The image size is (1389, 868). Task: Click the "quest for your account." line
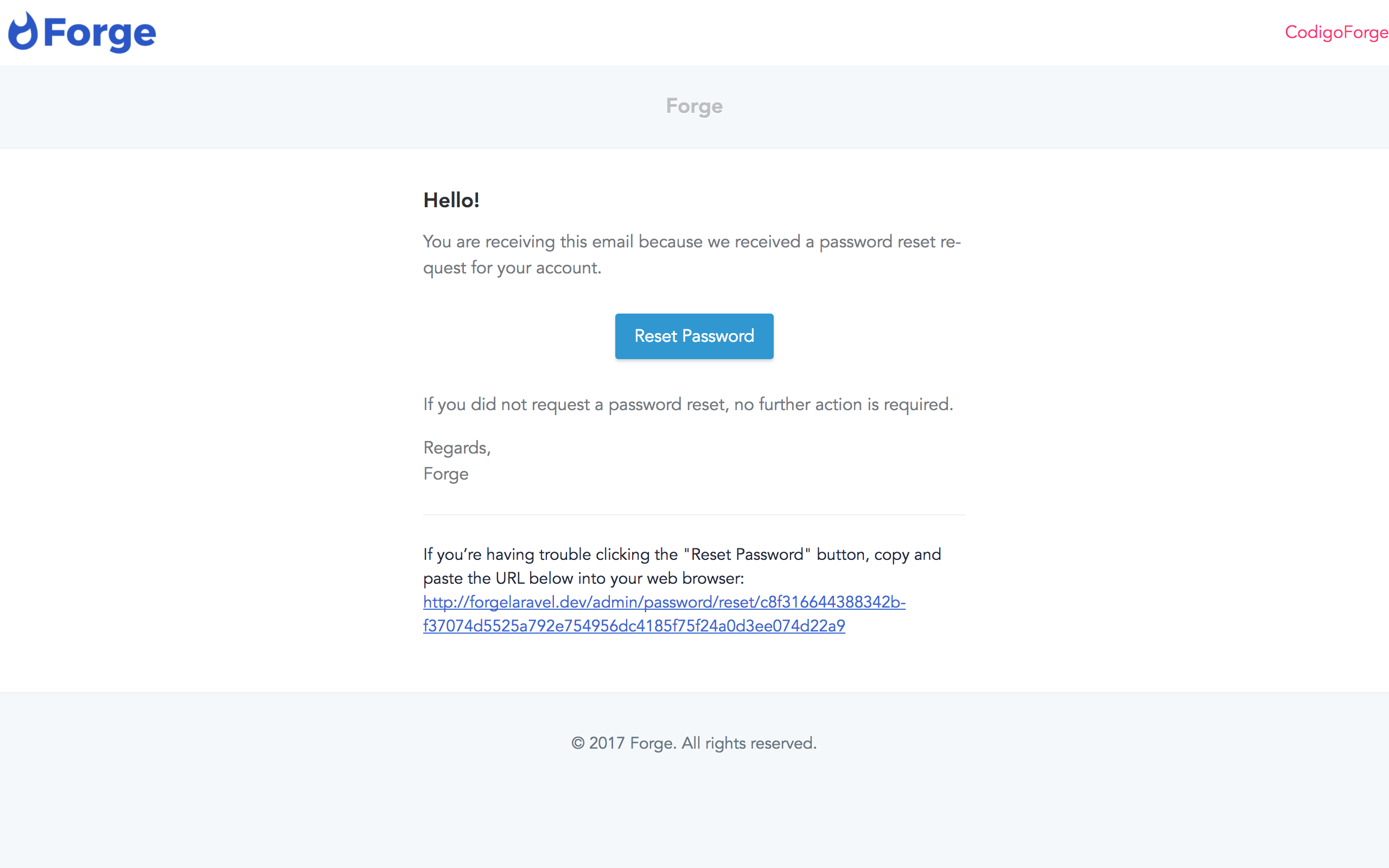click(x=512, y=267)
